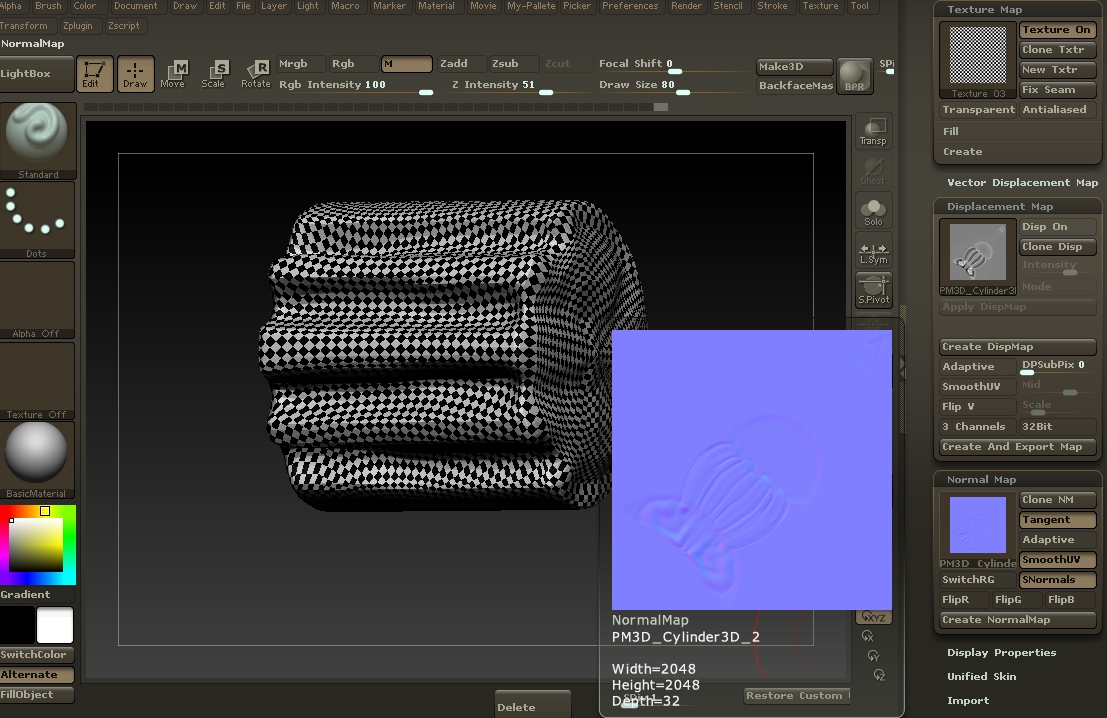This screenshot has width=1107, height=718.
Task: Collapse the Displacement Map section
Action: tap(1000, 207)
